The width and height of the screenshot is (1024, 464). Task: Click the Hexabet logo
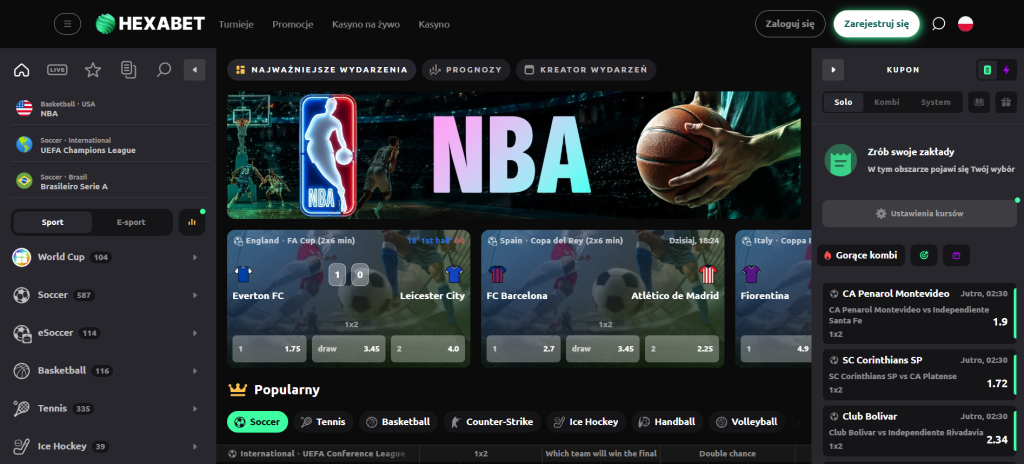click(150, 24)
